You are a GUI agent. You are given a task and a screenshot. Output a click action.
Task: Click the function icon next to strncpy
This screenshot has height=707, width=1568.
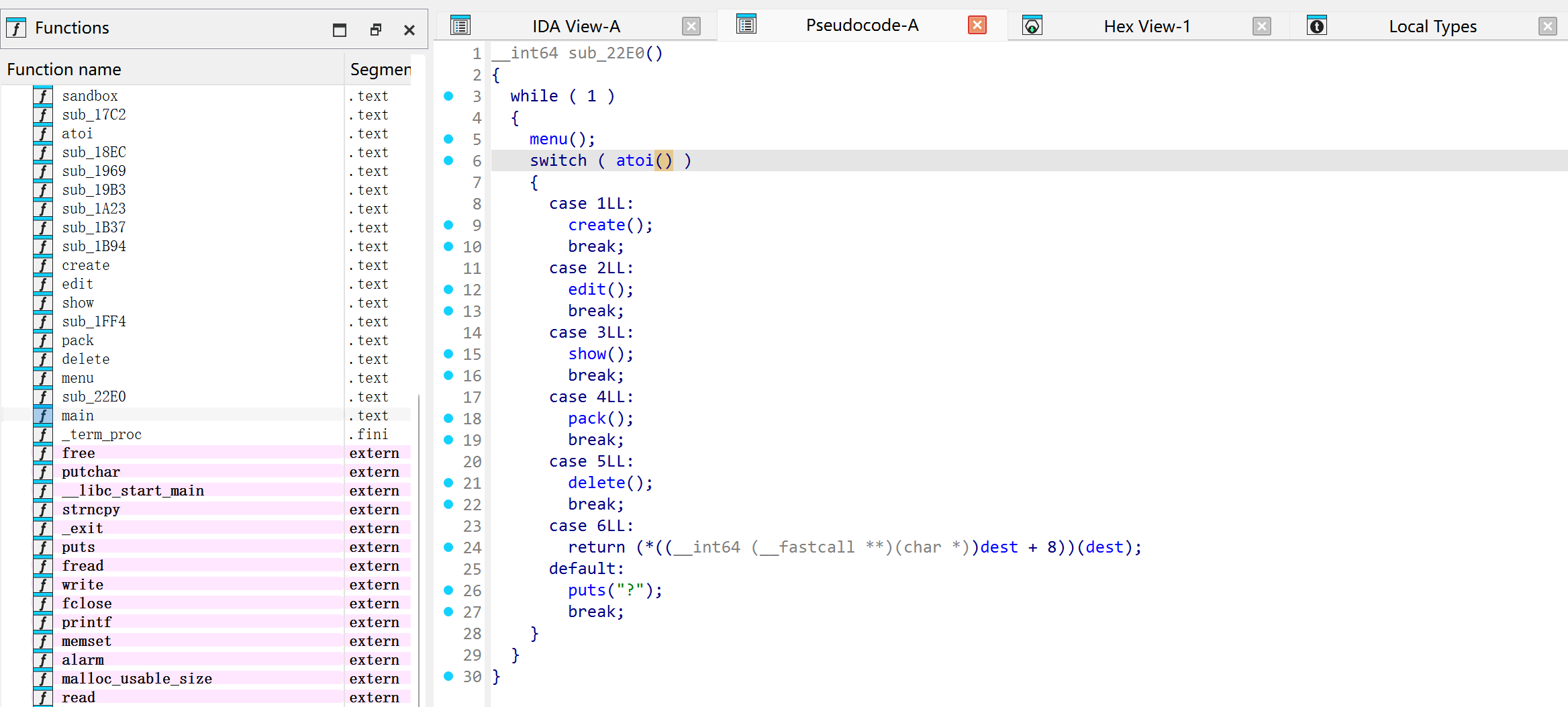click(x=43, y=510)
